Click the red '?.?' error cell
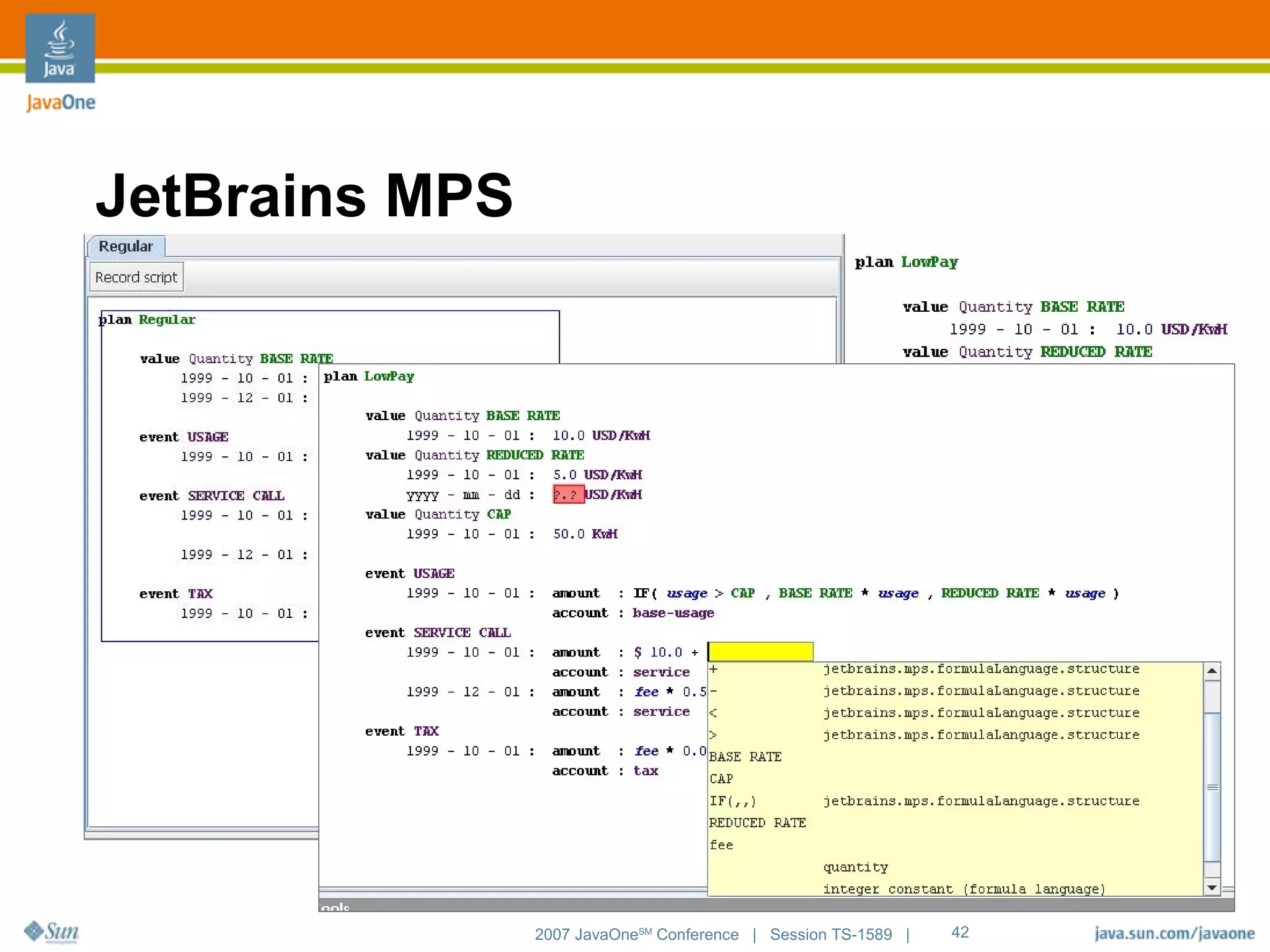The image size is (1270, 952). [x=569, y=495]
